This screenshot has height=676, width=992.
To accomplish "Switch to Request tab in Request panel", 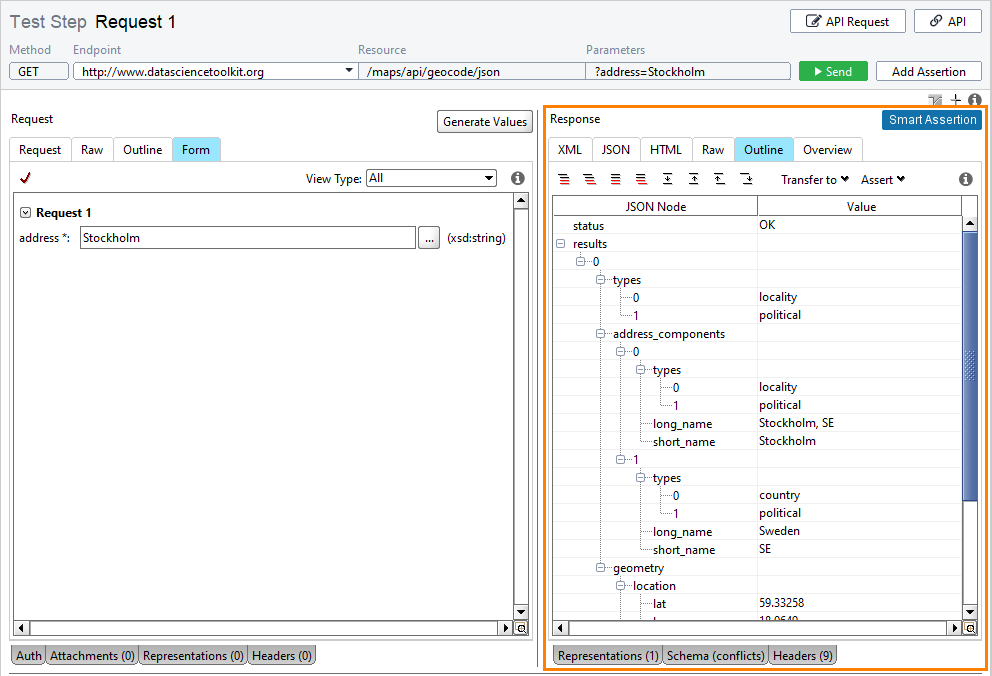I will tap(40, 150).
